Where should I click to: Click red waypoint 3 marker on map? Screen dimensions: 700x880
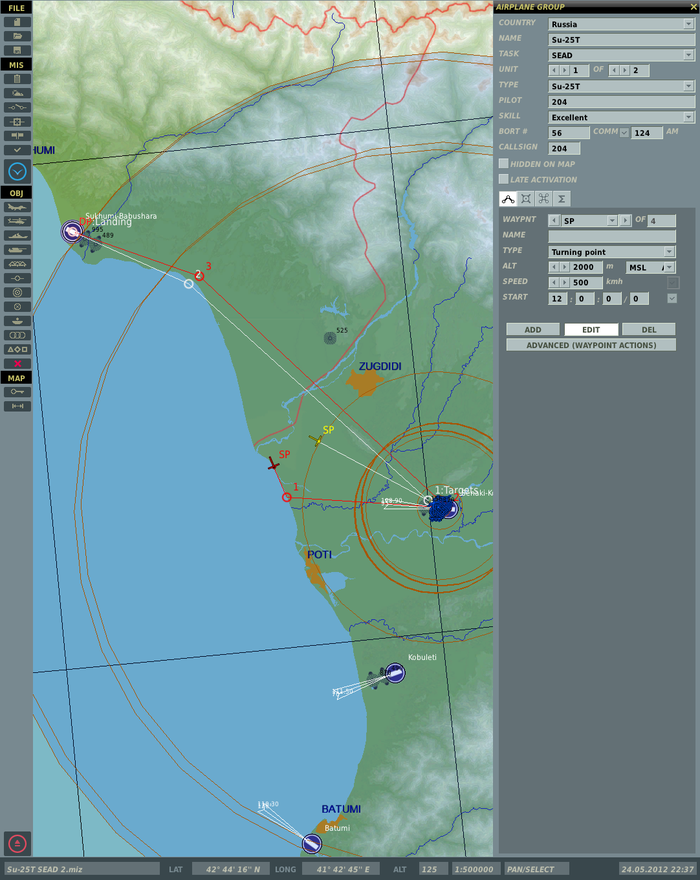[x=199, y=275]
